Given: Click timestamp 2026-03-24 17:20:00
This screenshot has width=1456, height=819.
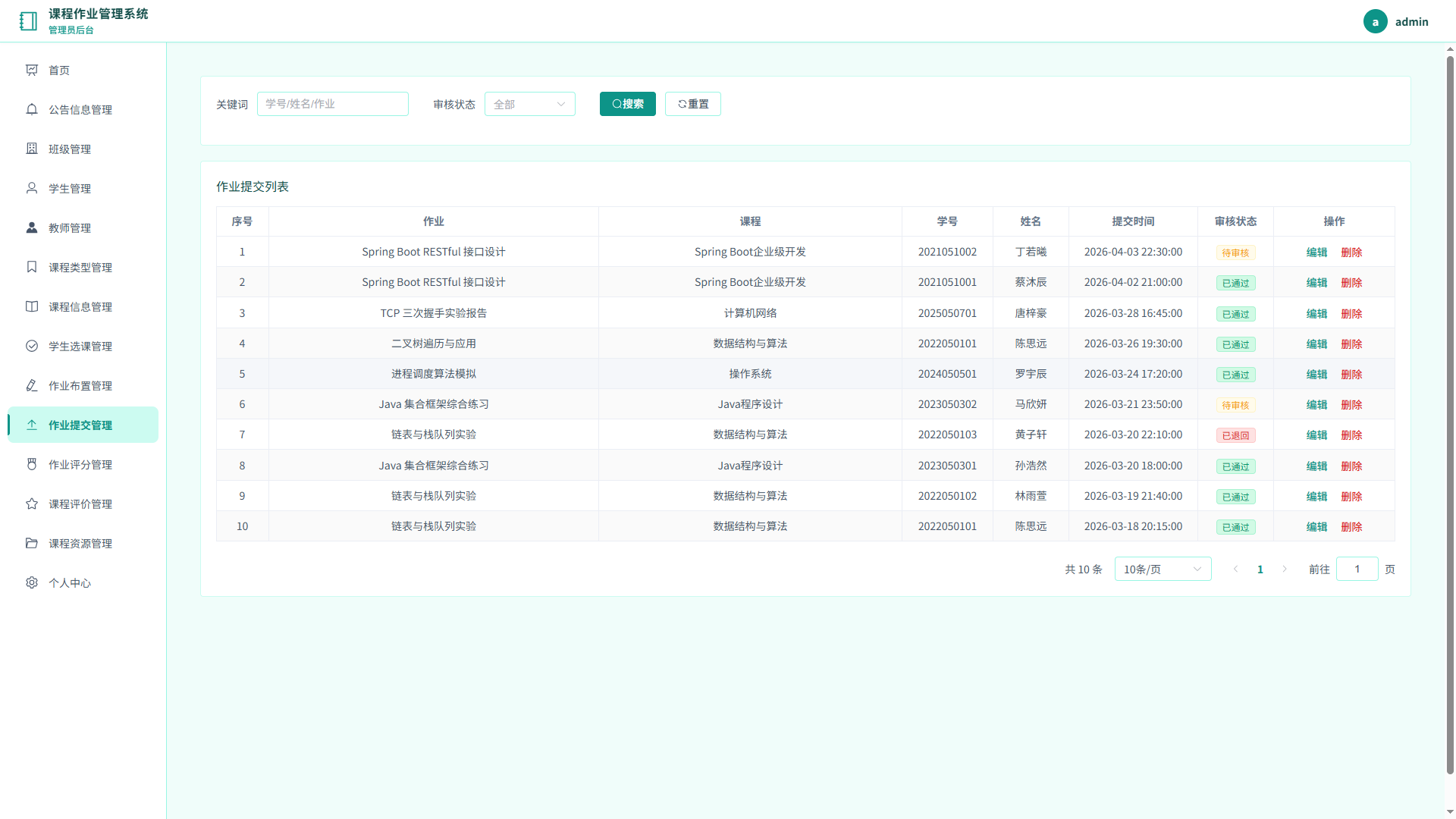Looking at the screenshot, I should [1133, 374].
